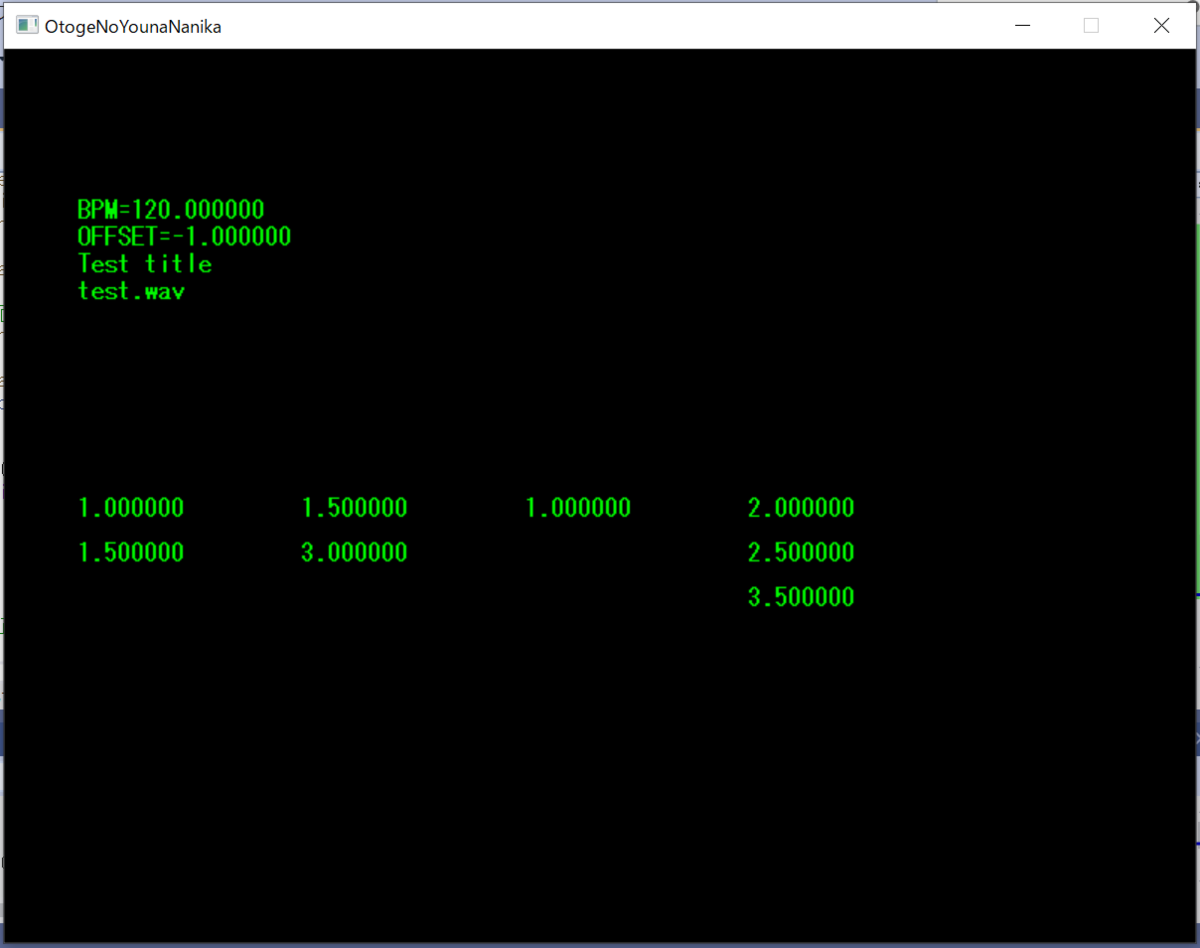
Task: Click the 3.000000 value
Action: 354,552
